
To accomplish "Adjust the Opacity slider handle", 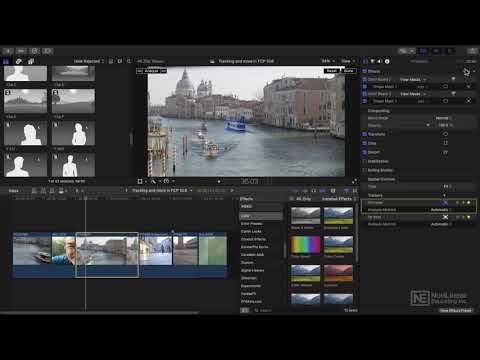I will (x=428, y=125).
